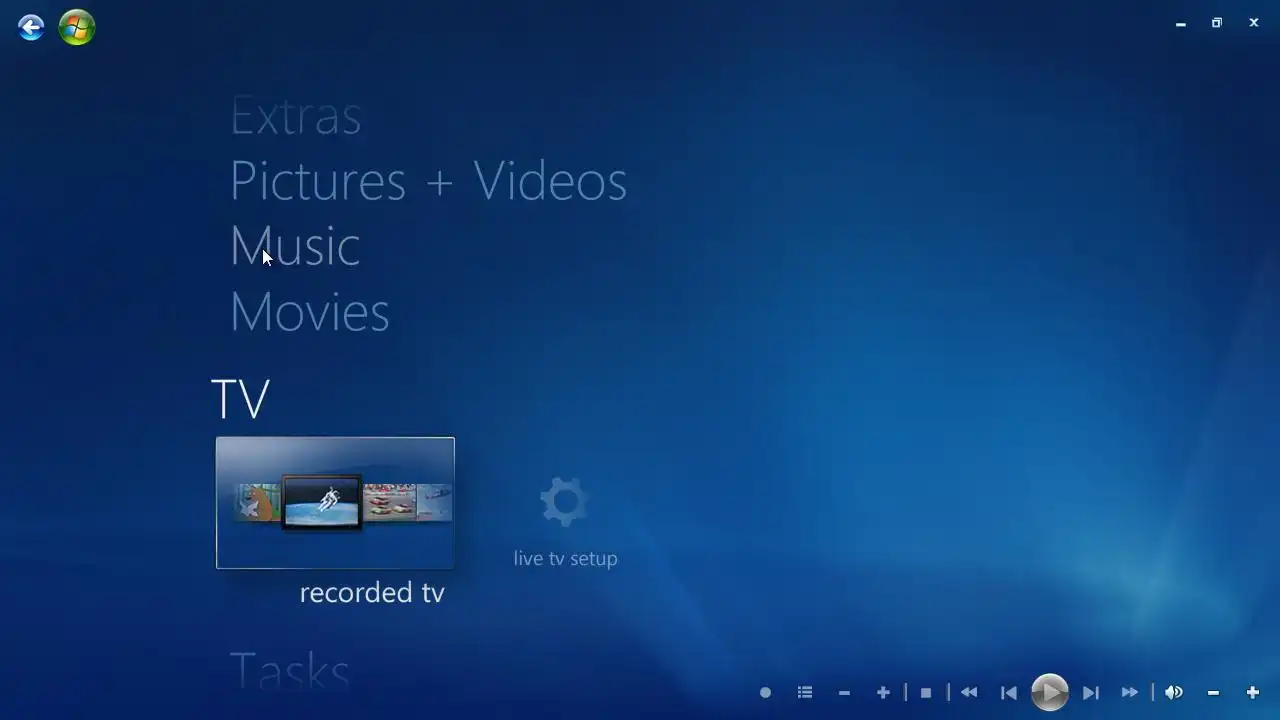
Task: Click the live tv setup label
Action: tap(565, 558)
